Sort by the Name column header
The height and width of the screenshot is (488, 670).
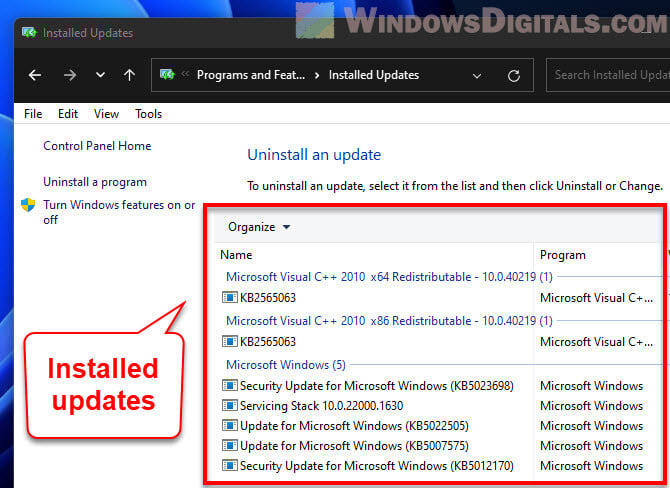tap(236, 255)
